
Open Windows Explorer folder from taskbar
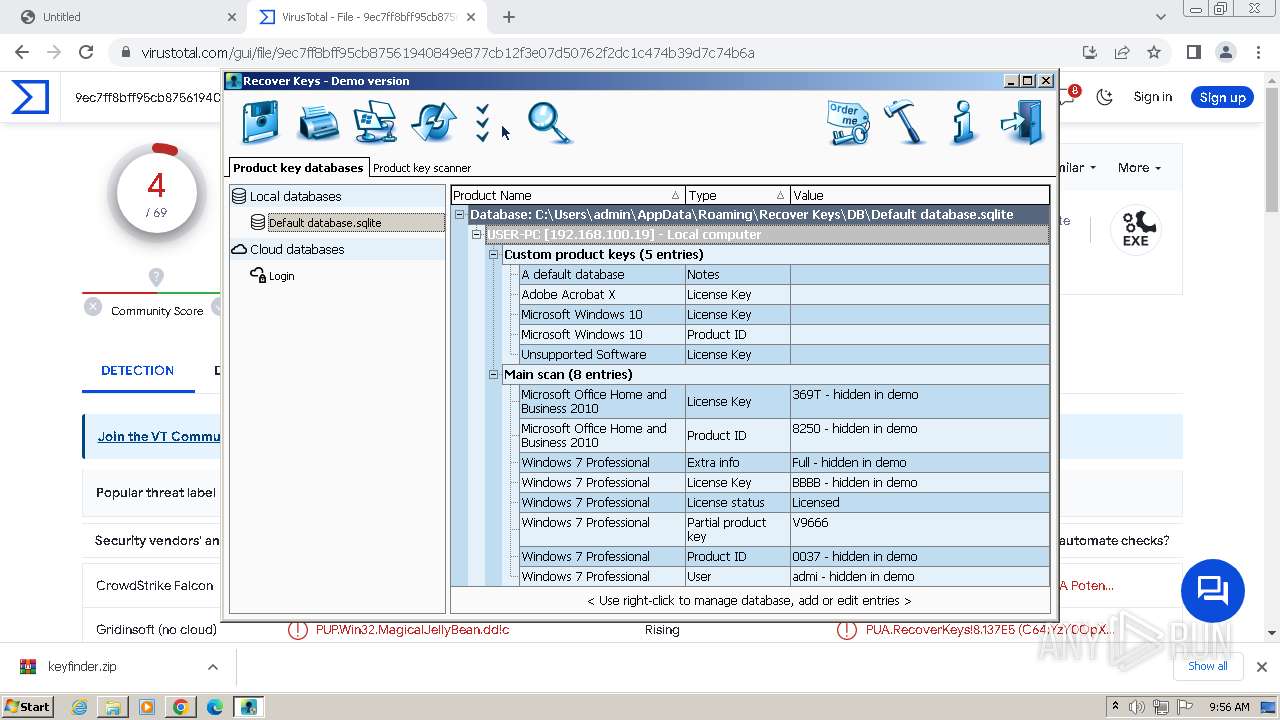pos(113,706)
